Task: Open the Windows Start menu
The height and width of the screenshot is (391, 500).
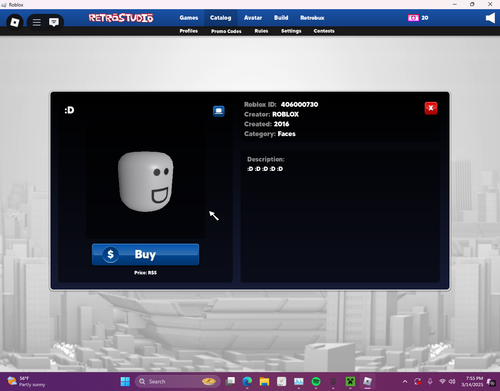Action: [125, 381]
